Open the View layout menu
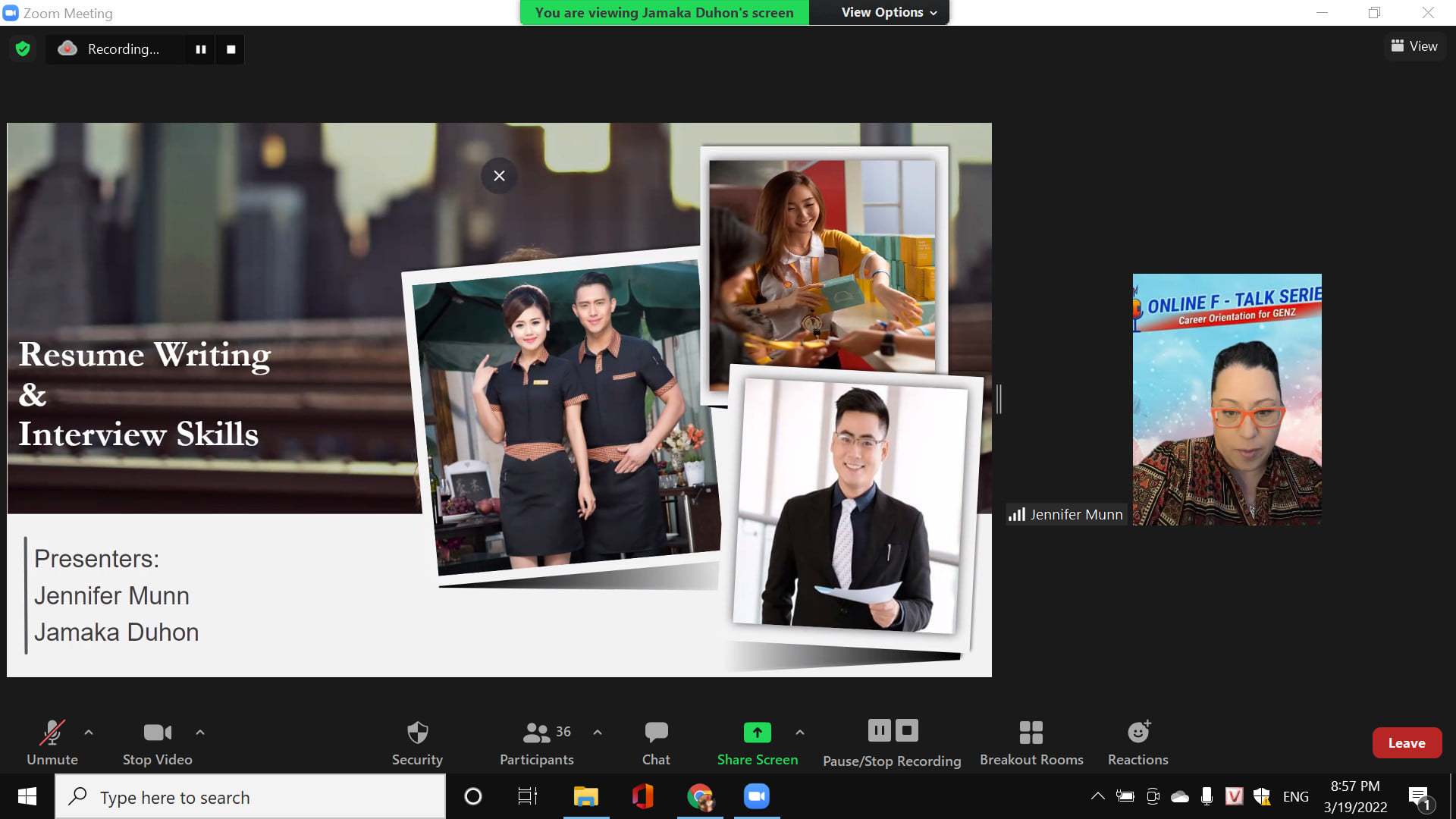This screenshot has width=1456, height=819. click(x=1414, y=46)
